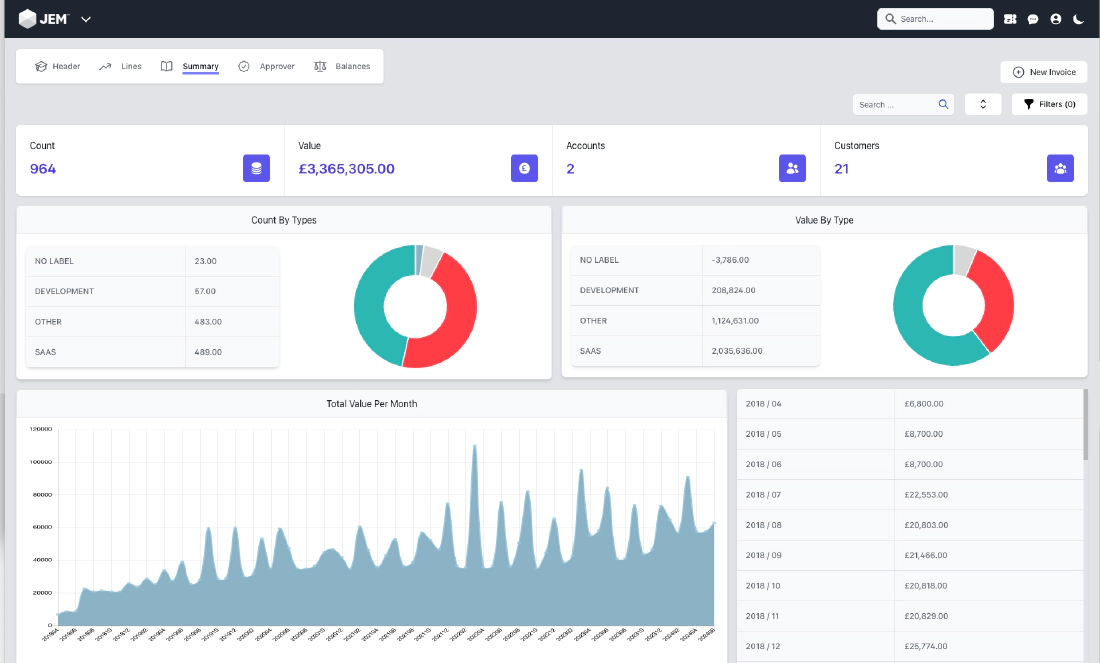Select the 2018 / 07 month row
This screenshot has width=1100, height=663.
click(x=910, y=495)
